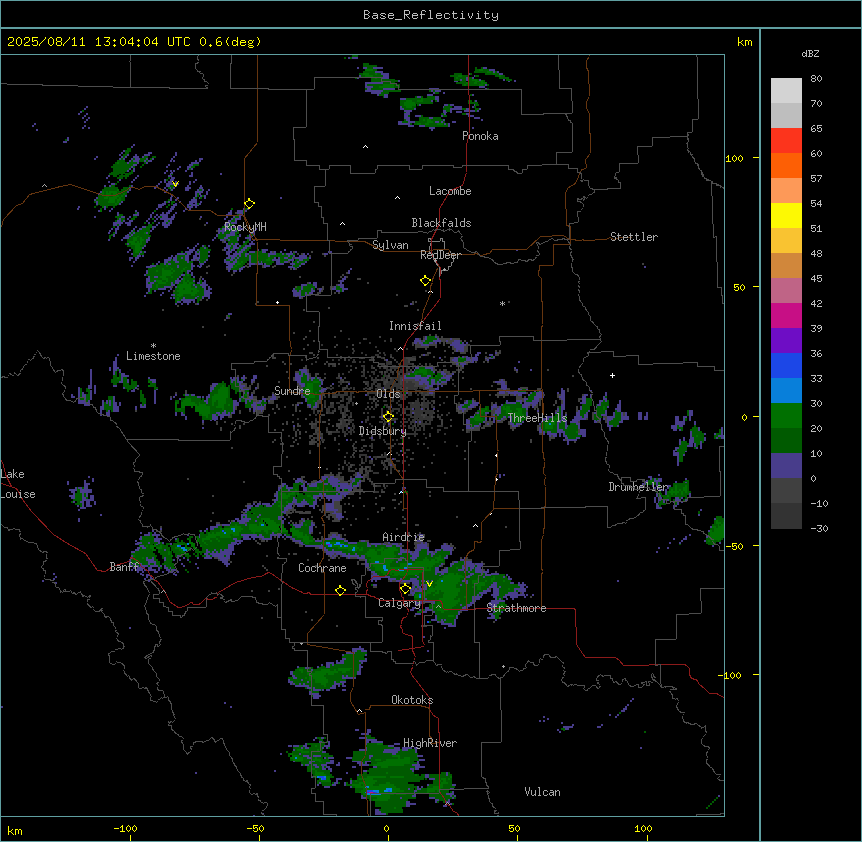Image resolution: width=862 pixels, height=842 pixels.
Task: Pick the red swatch in dBZ legend
Action: tap(786, 141)
